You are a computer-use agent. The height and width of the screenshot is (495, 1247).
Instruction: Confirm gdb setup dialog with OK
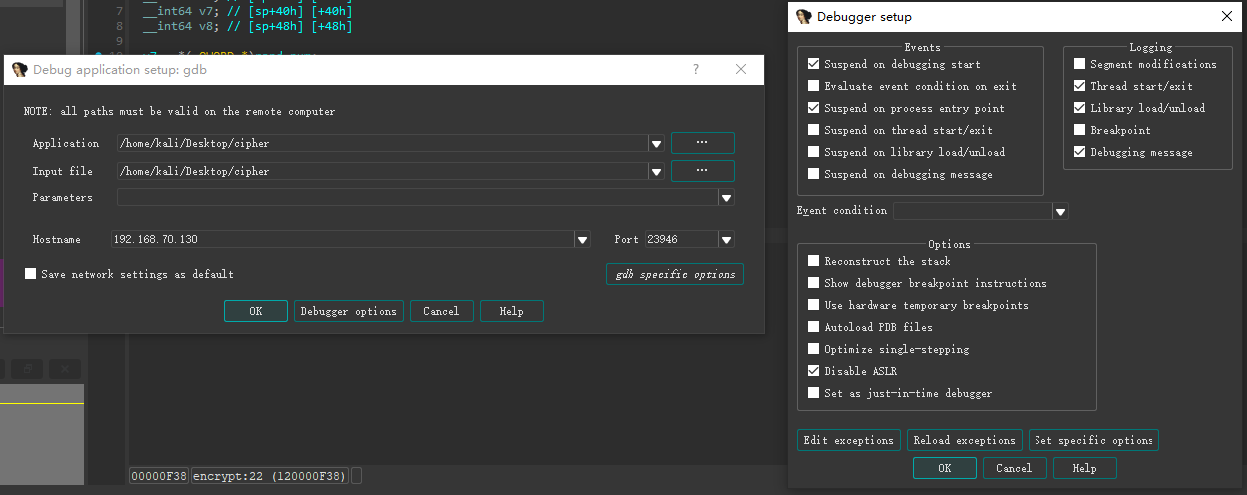pos(256,311)
